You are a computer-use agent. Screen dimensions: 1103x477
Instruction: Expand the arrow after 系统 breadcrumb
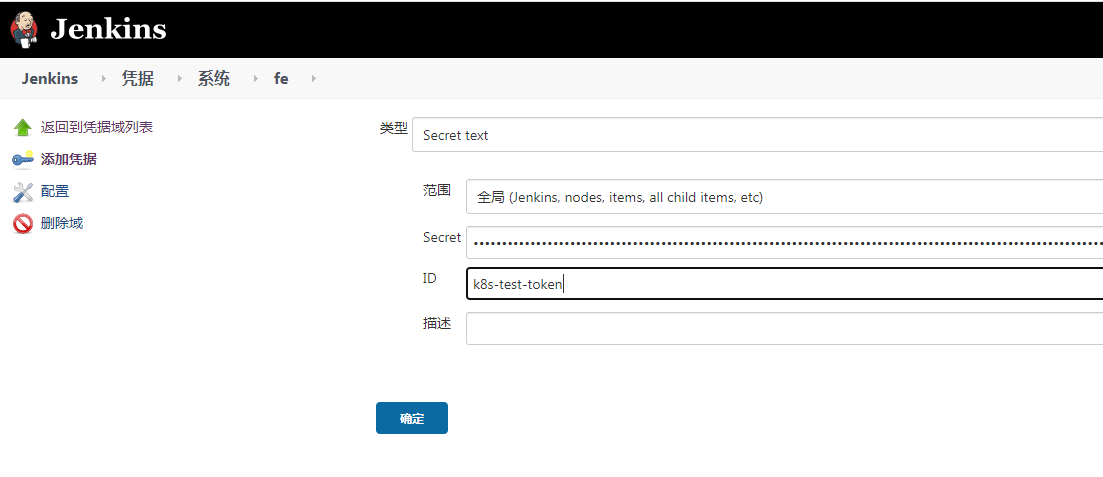click(x=256, y=79)
